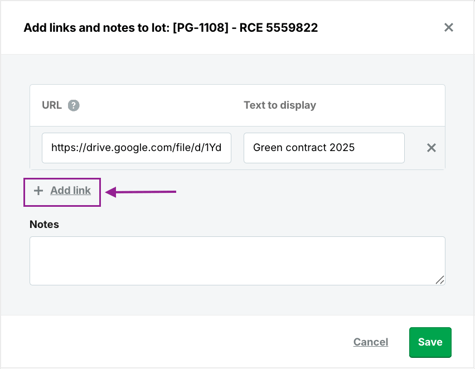Click the Add link option

[x=70, y=191]
